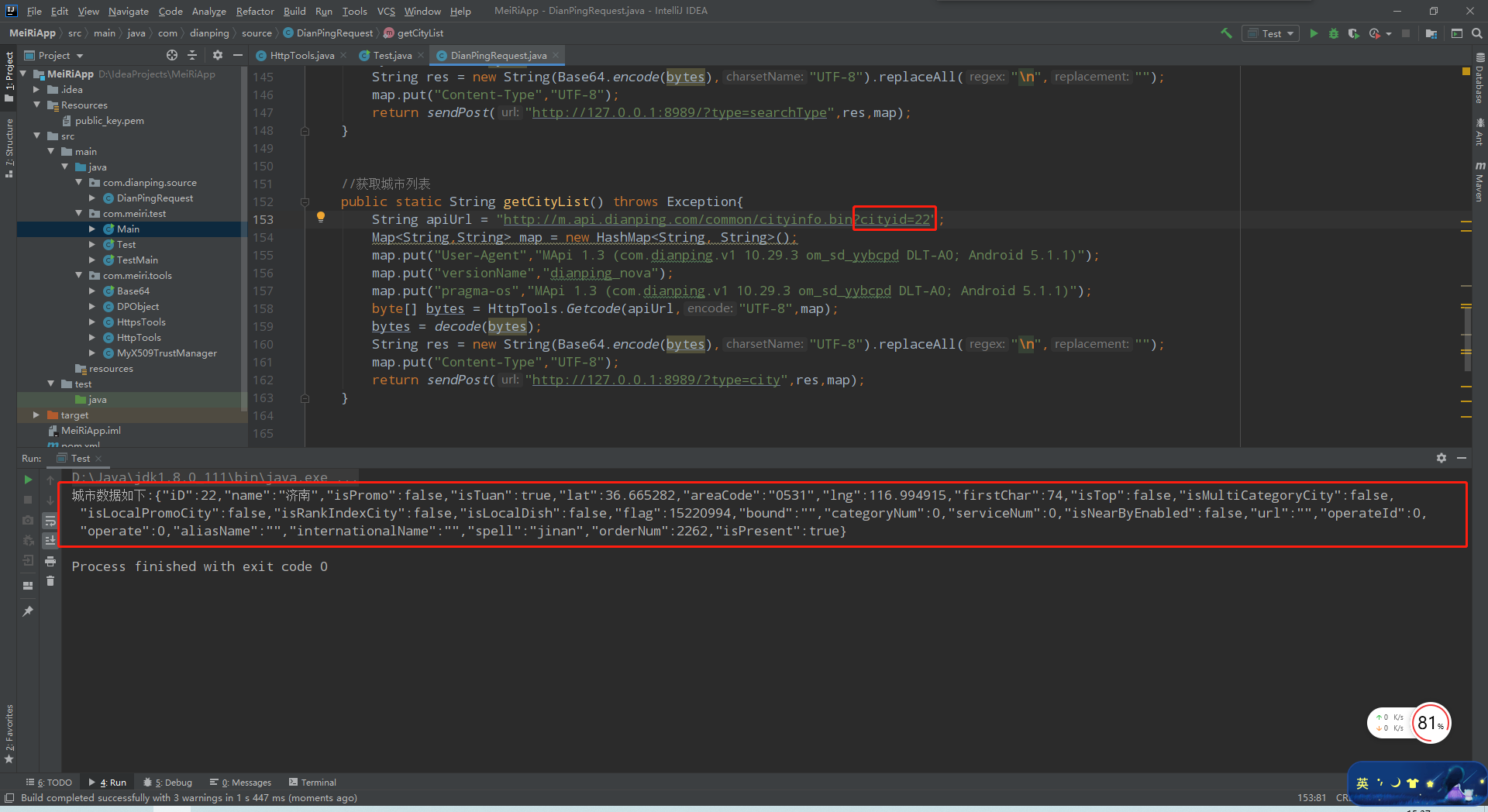Toggle scroll to end in Run console
Image resolution: width=1488 pixels, height=812 pixels.
[50, 540]
